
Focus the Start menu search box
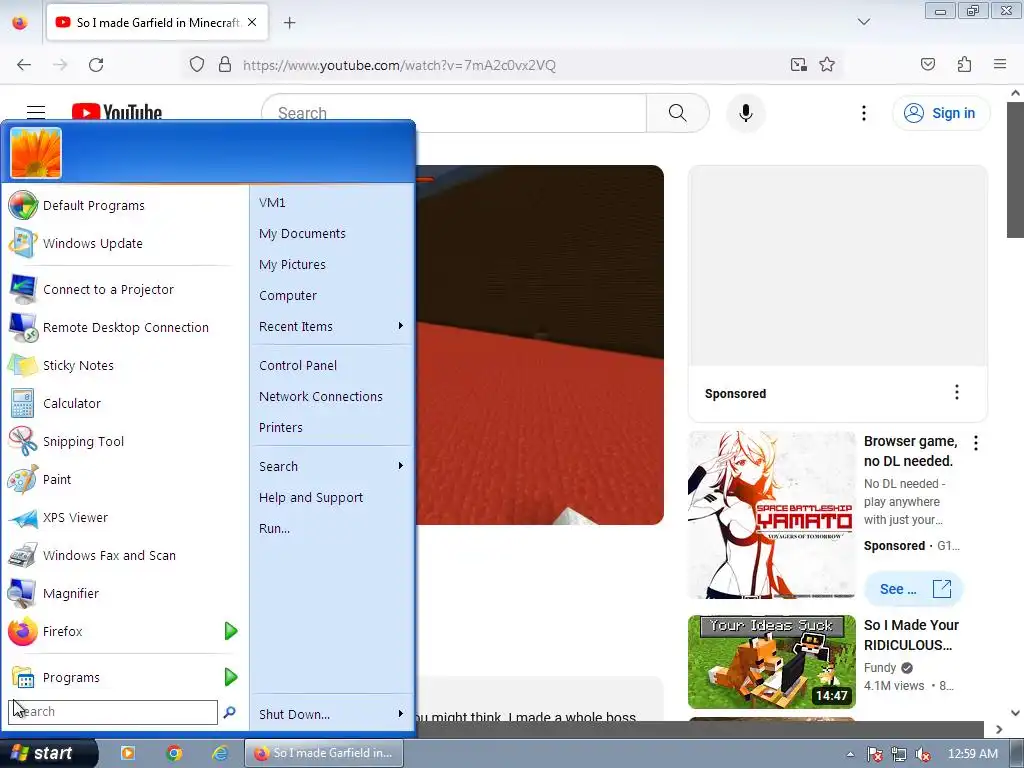(113, 712)
